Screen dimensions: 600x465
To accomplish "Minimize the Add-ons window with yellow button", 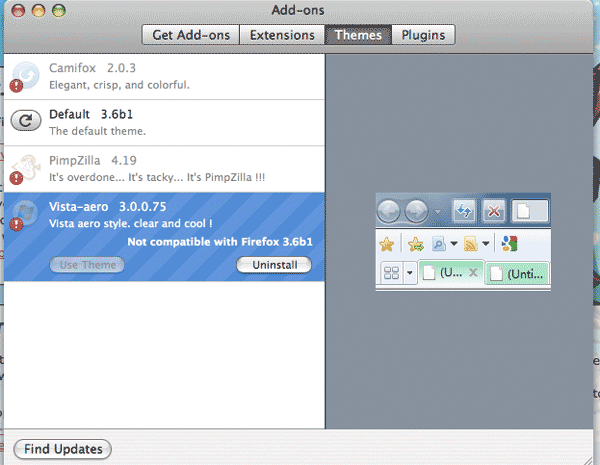I will click(x=38, y=10).
